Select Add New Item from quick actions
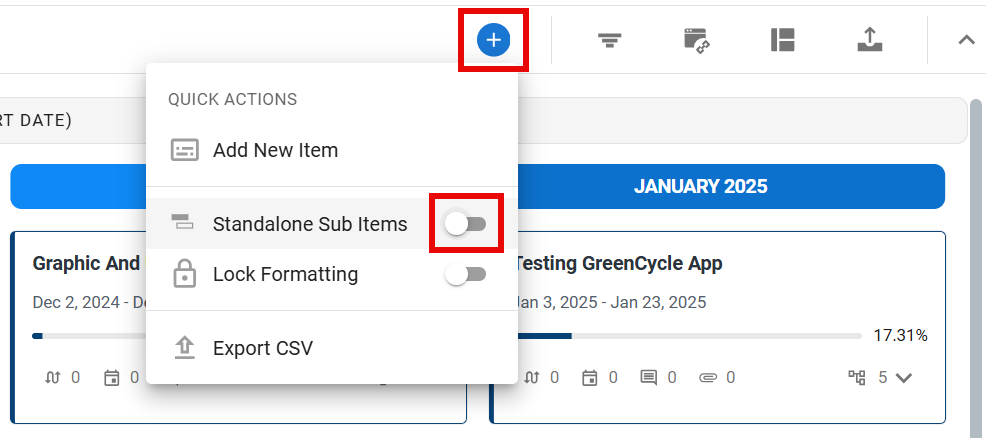The height and width of the screenshot is (438, 986). click(x=275, y=150)
